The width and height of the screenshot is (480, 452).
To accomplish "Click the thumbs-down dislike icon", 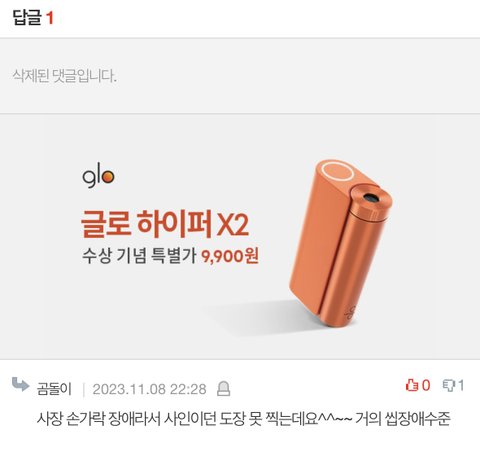I will pos(449,386).
